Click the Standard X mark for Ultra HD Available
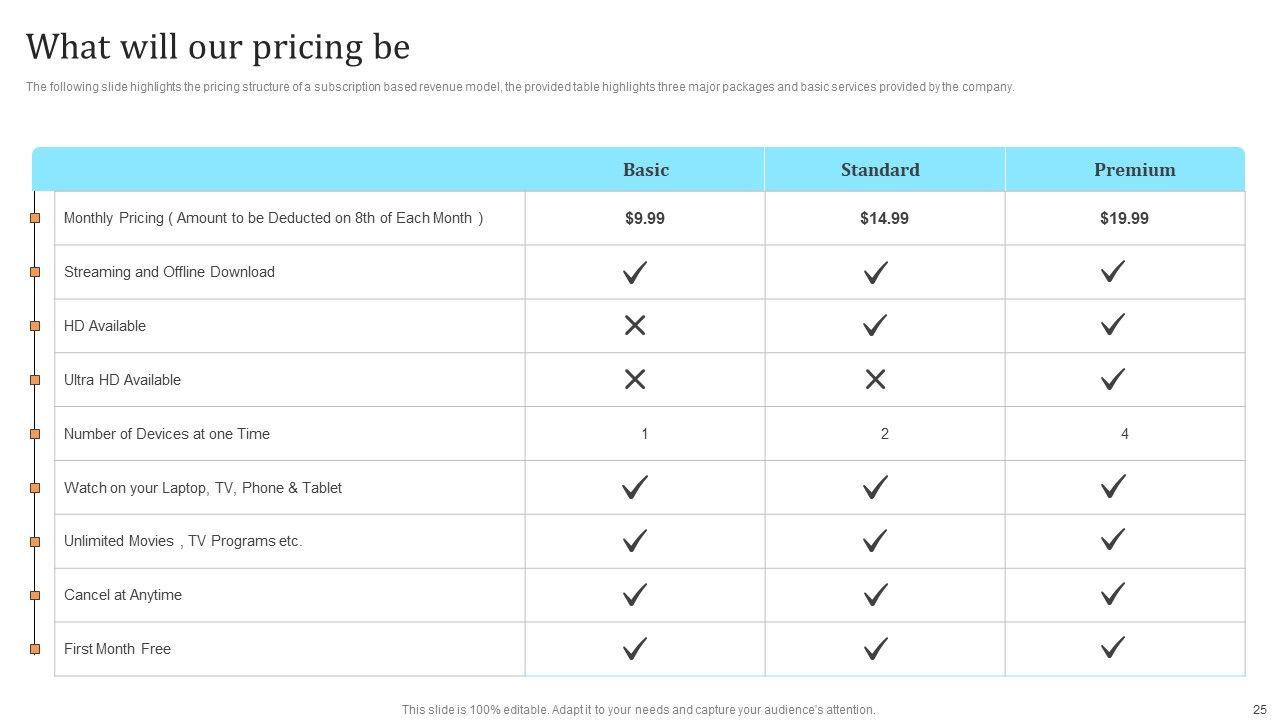This screenshot has height=720, width=1280. tap(875, 379)
